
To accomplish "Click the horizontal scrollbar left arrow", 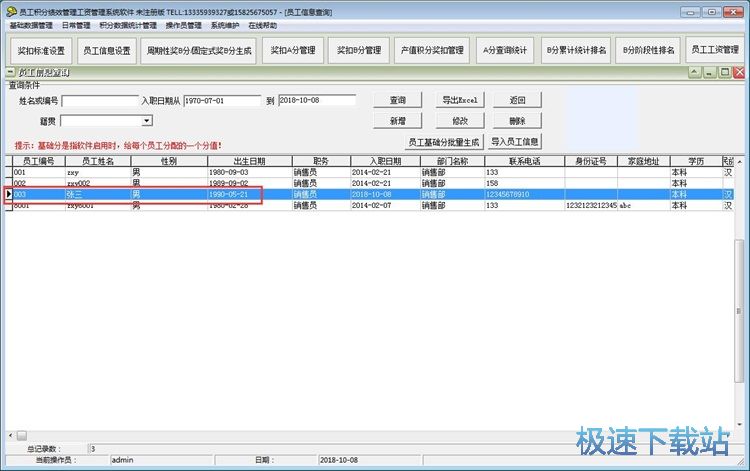I will coord(11,435).
